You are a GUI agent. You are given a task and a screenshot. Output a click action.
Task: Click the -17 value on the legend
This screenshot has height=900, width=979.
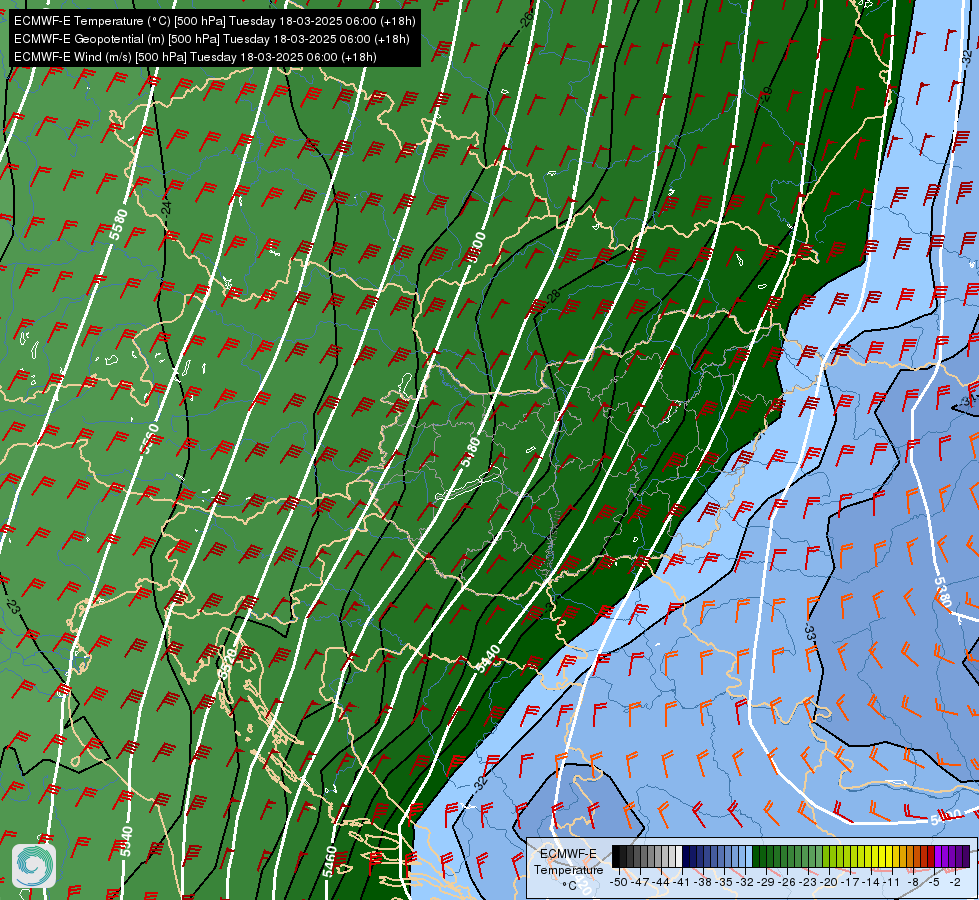[850, 882]
